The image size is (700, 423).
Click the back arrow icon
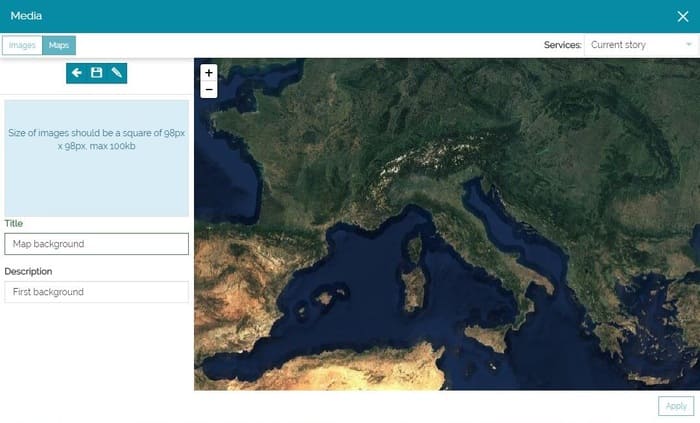tap(77, 73)
